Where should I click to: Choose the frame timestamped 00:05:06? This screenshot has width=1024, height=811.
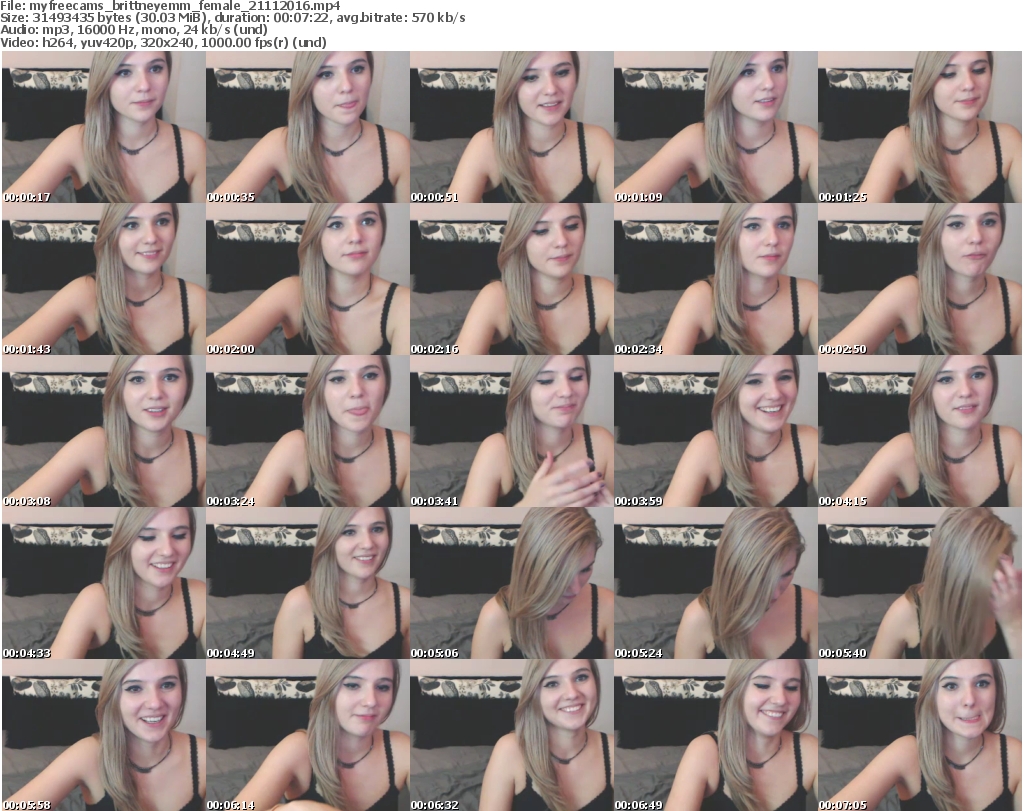point(511,583)
